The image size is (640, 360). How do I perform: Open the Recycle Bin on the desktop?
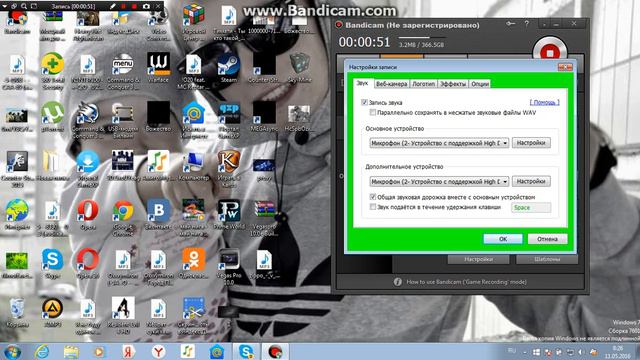pos(17,312)
